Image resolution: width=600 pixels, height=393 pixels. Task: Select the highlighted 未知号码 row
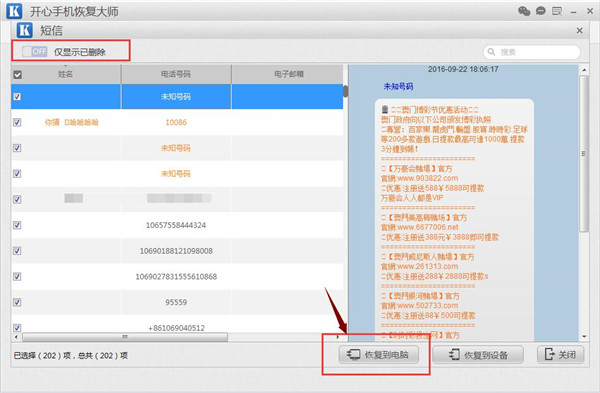click(x=177, y=96)
